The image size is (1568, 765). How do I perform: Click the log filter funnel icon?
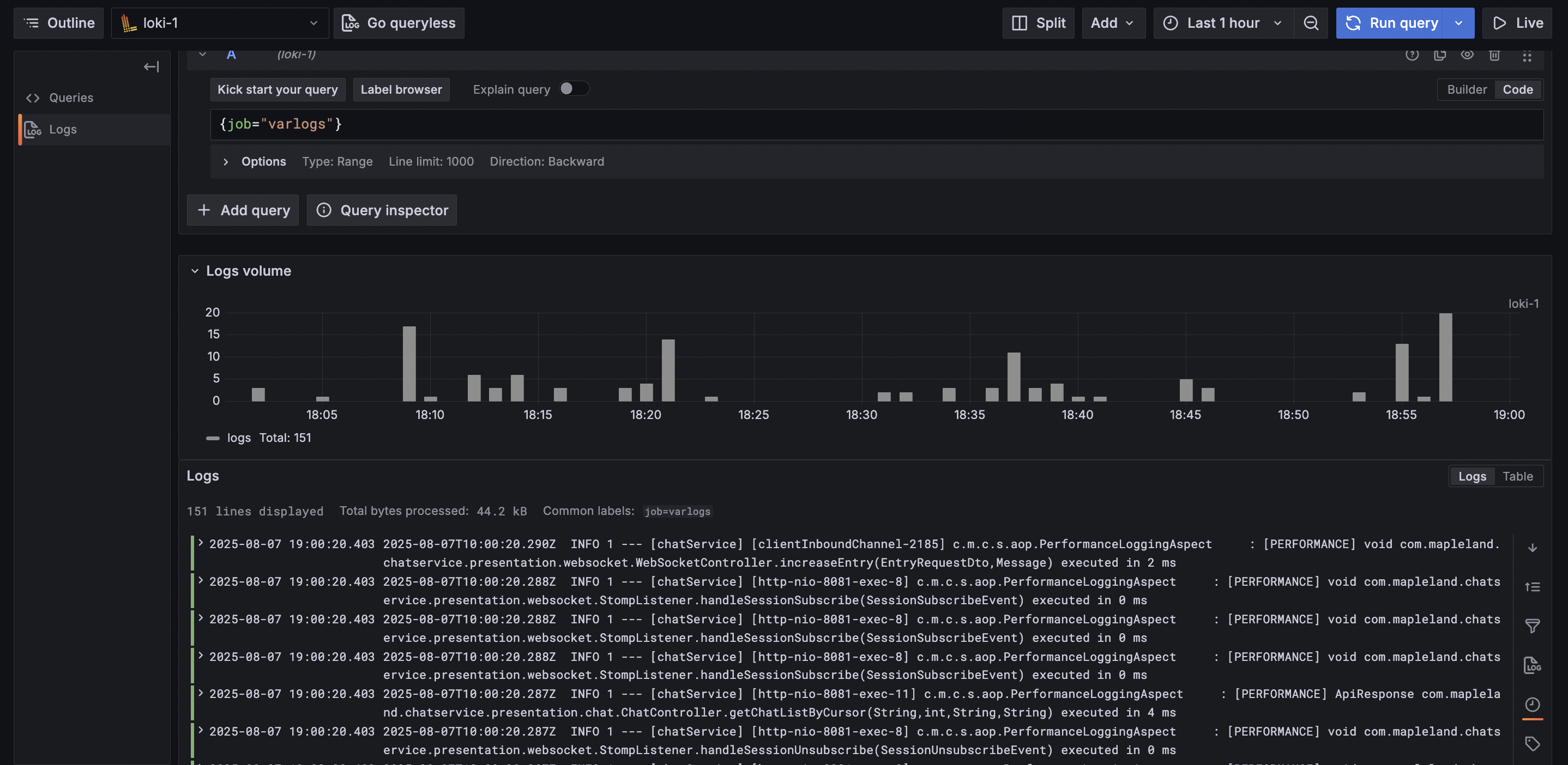1532,626
